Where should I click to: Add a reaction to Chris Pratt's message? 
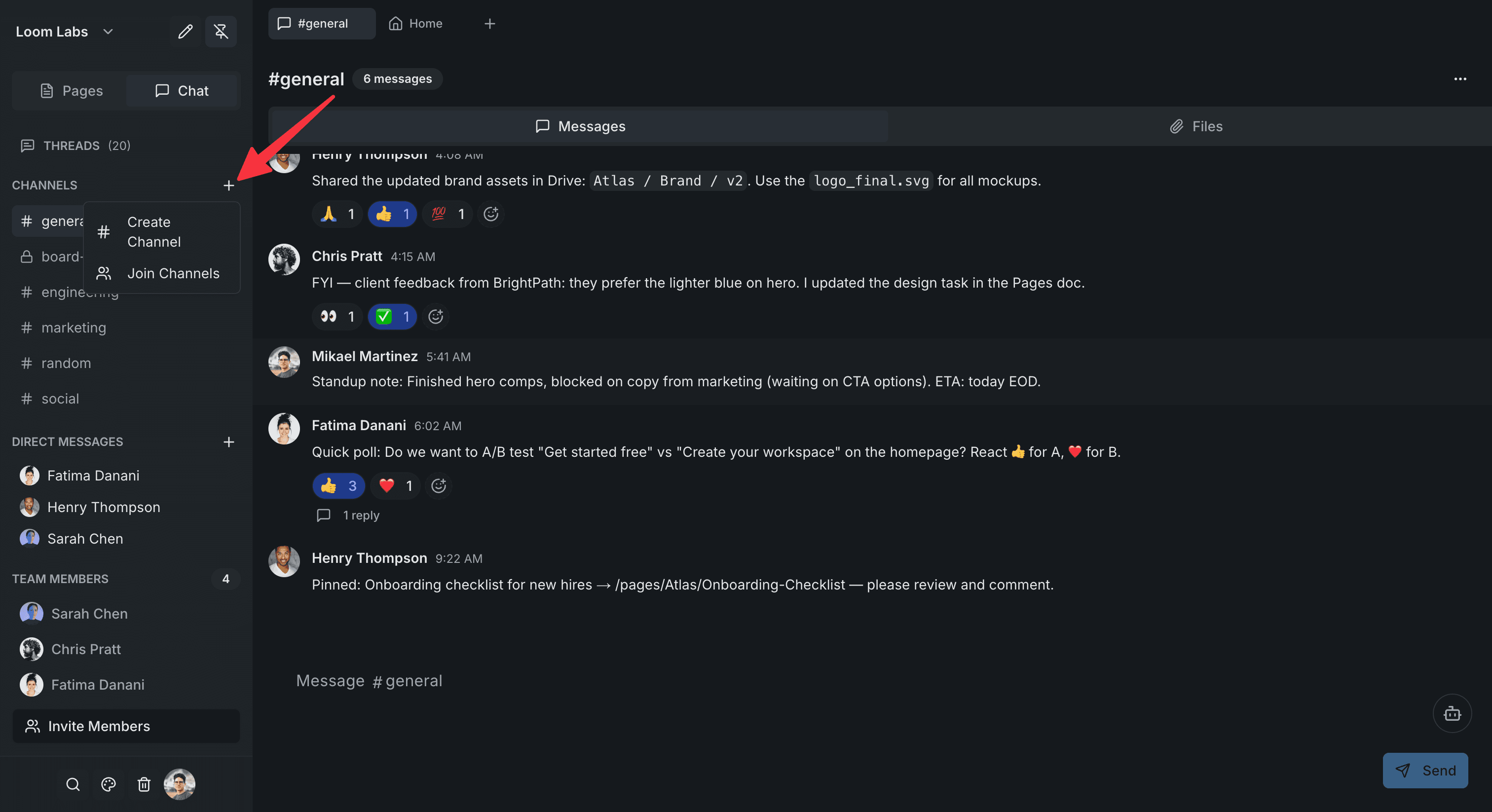click(x=436, y=317)
